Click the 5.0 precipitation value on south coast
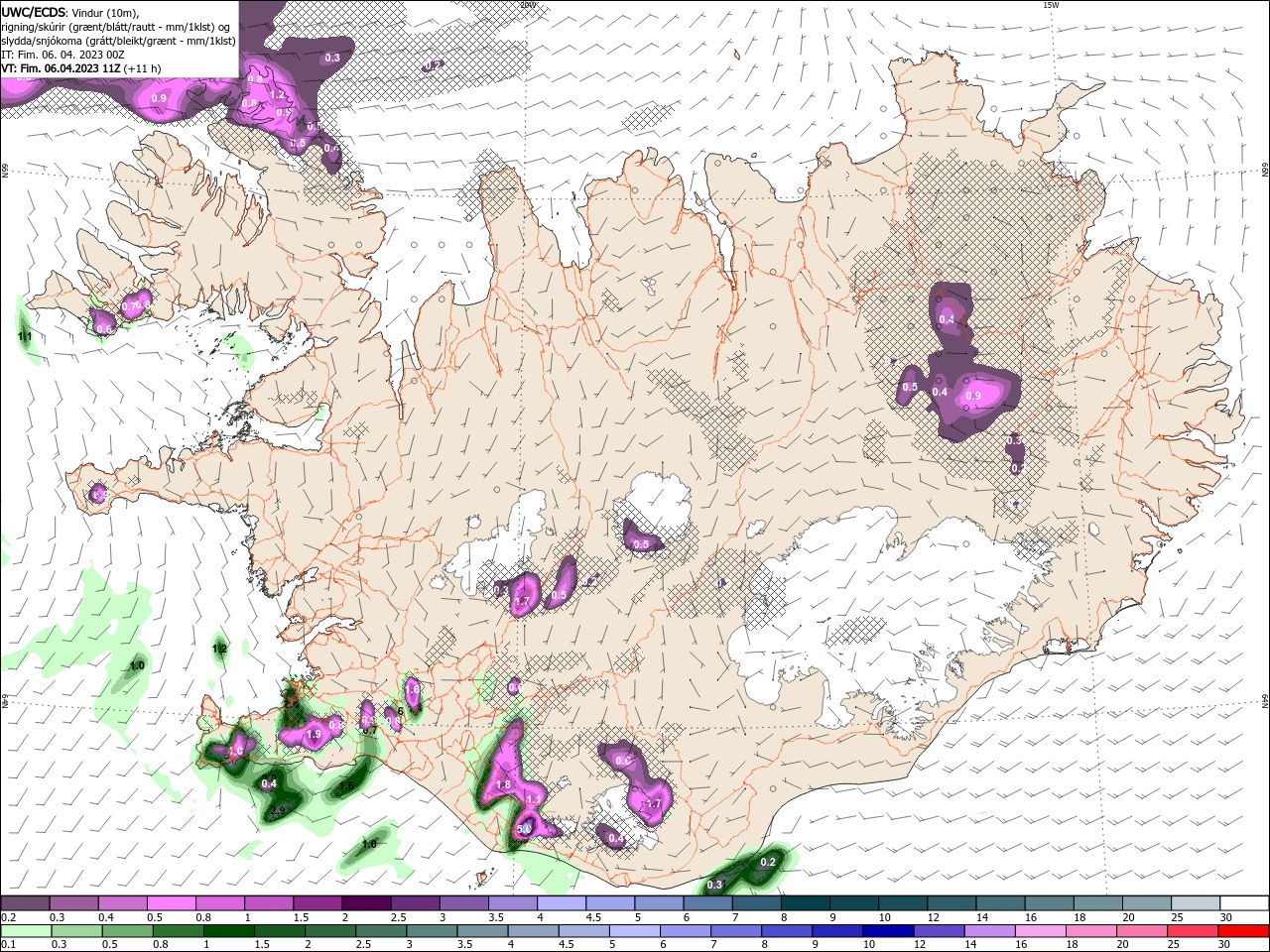 click(x=526, y=829)
